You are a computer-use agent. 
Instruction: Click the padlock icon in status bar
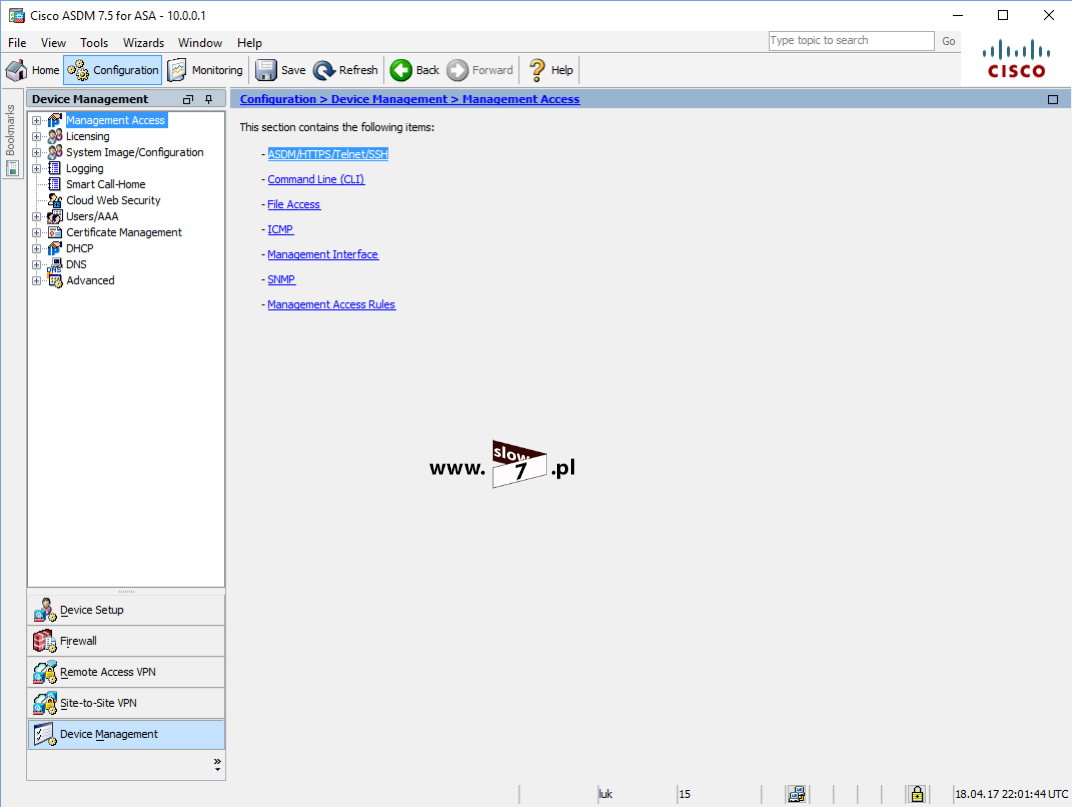[x=917, y=794]
